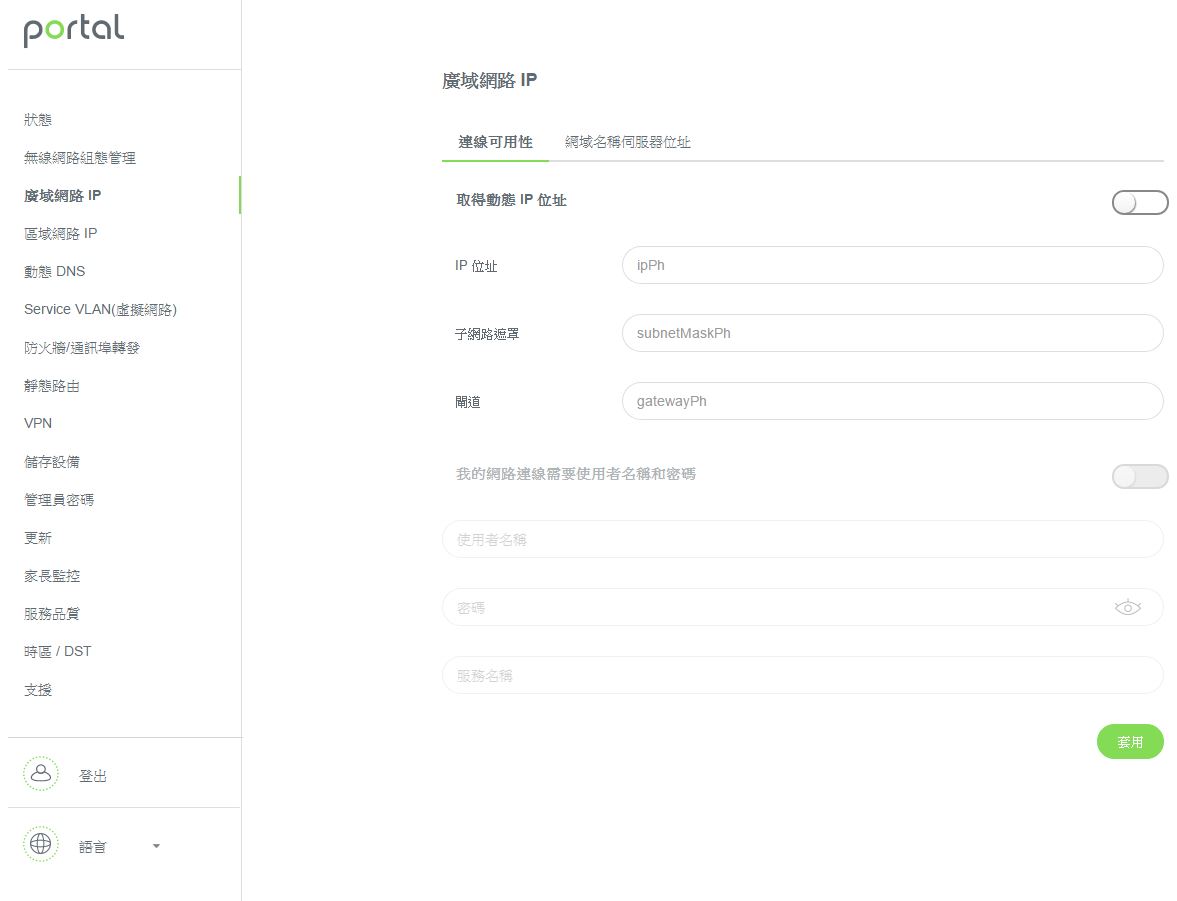This screenshot has height=901, width=1177.
Task: Click the Portal logo
Action: (x=74, y=30)
